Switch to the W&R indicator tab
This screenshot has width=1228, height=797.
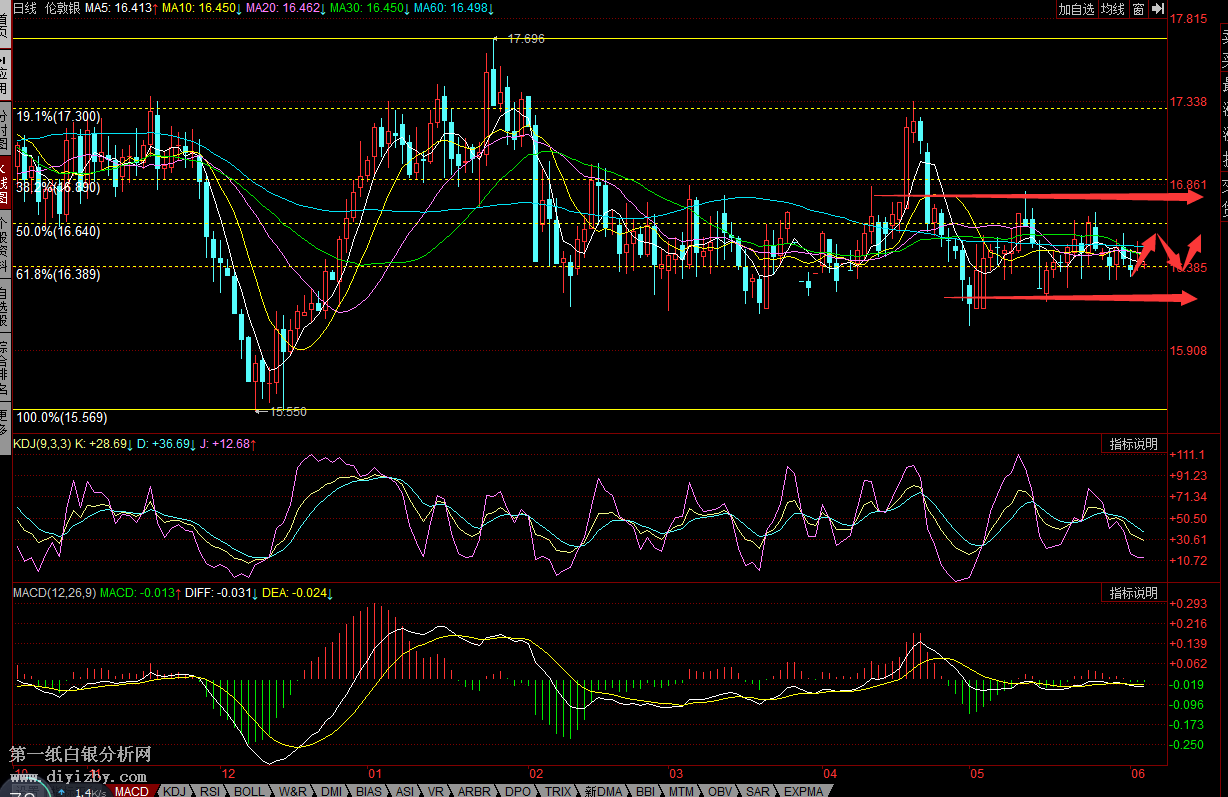293,791
